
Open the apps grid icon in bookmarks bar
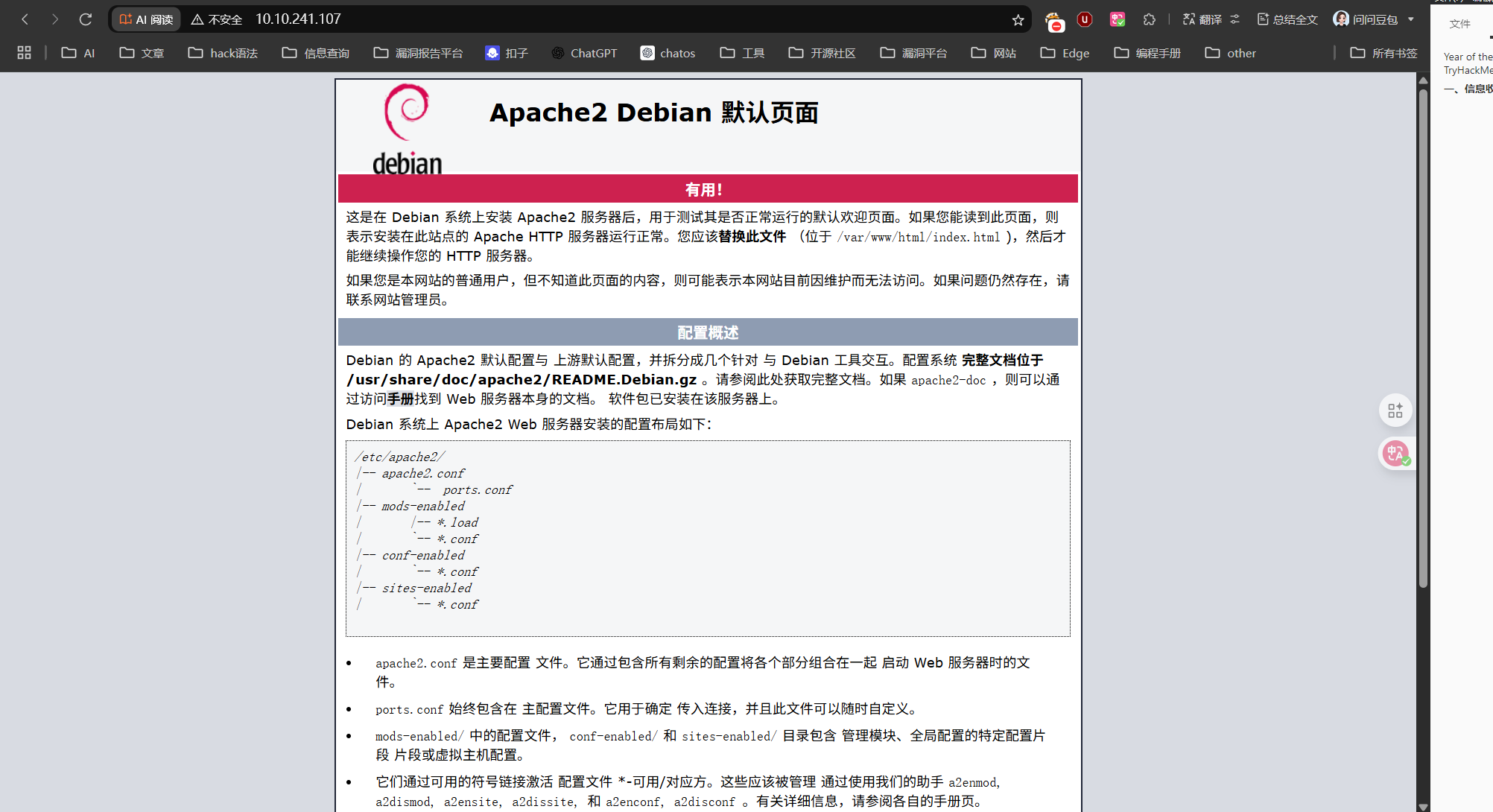click(x=24, y=53)
